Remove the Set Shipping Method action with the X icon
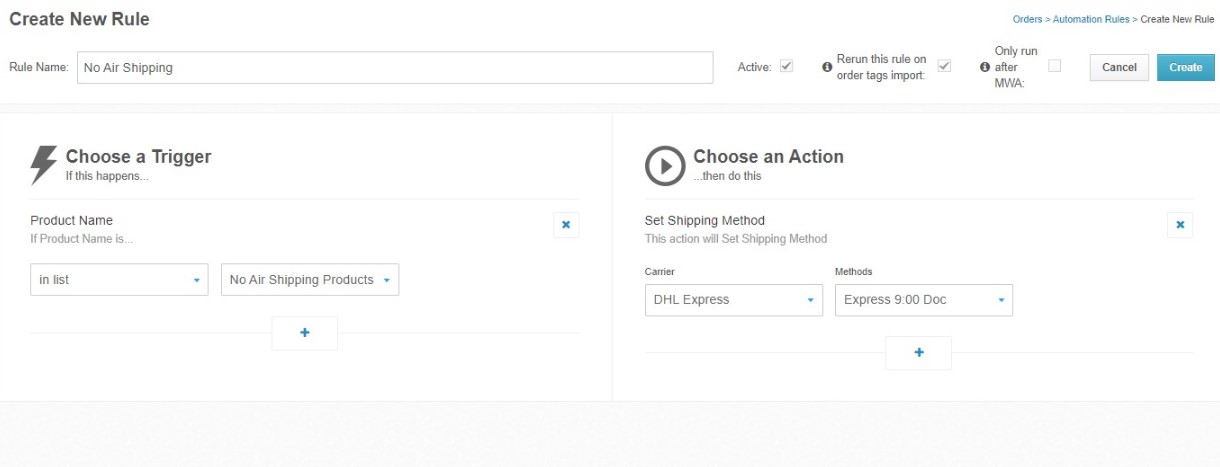The height and width of the screenshot is (467, 1220). pos(1180,225)
